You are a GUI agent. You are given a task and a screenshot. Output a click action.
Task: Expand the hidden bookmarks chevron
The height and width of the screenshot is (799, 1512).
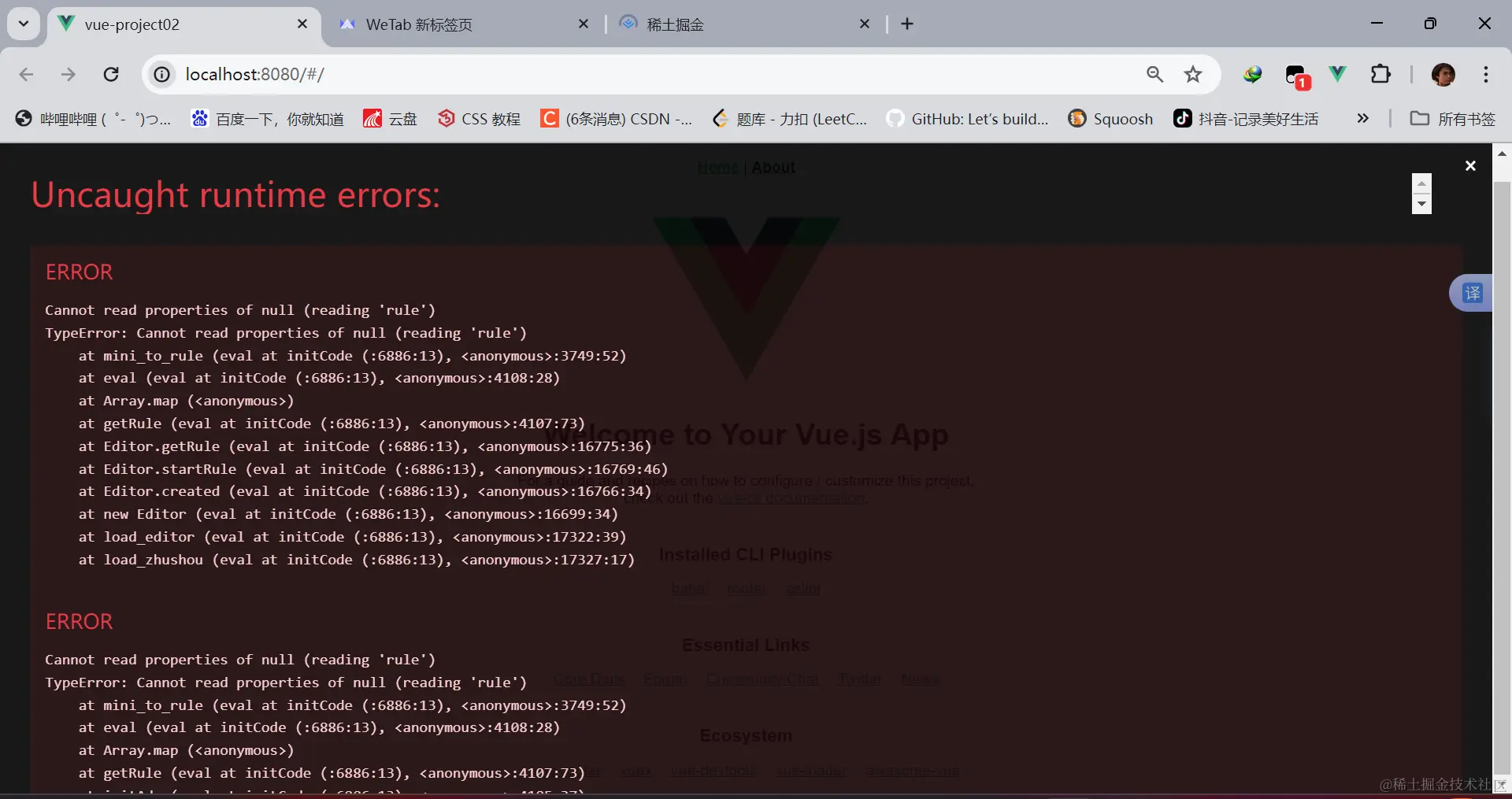pos(1362,118)
